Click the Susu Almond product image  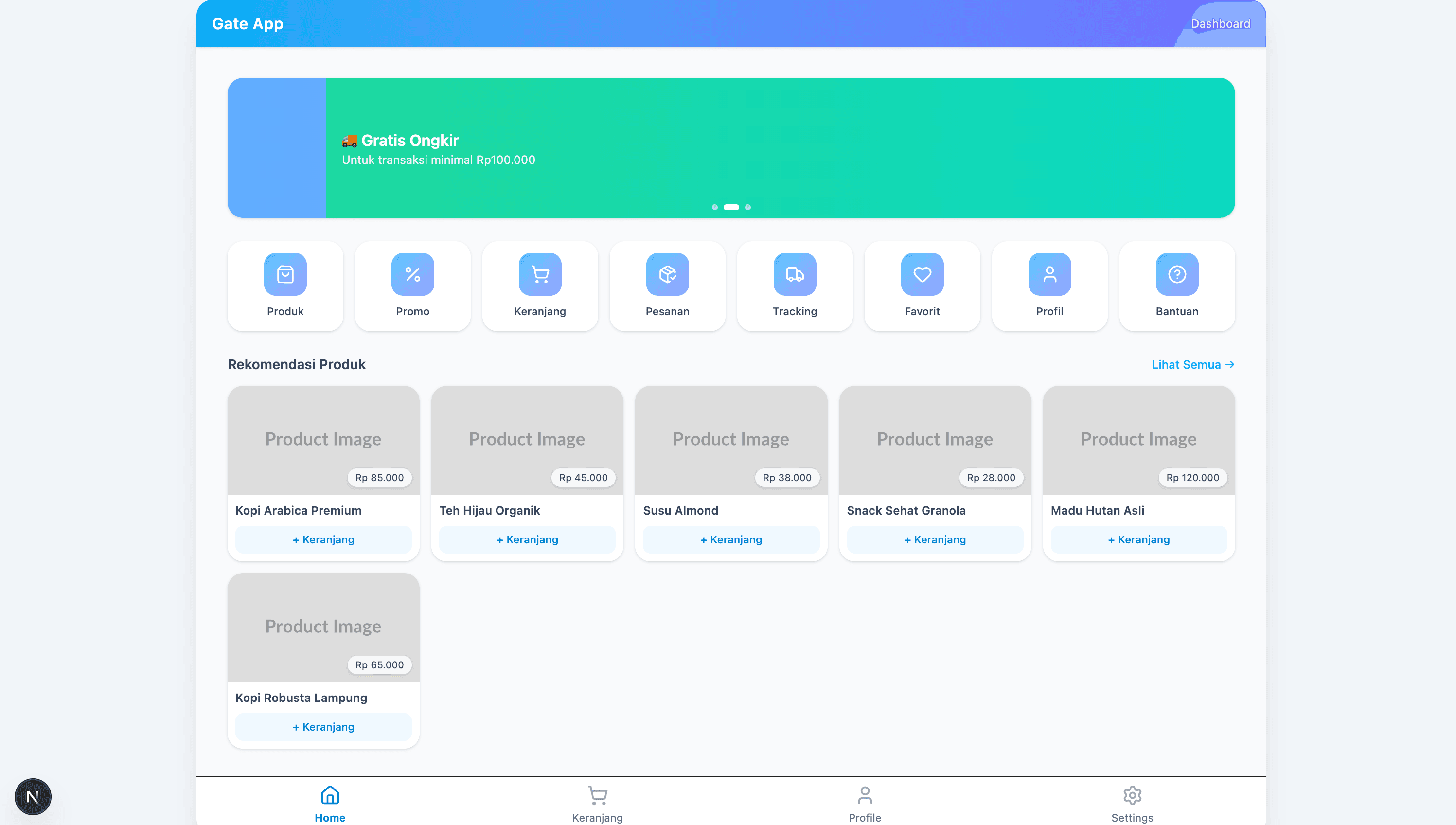(x=731, y=439)
